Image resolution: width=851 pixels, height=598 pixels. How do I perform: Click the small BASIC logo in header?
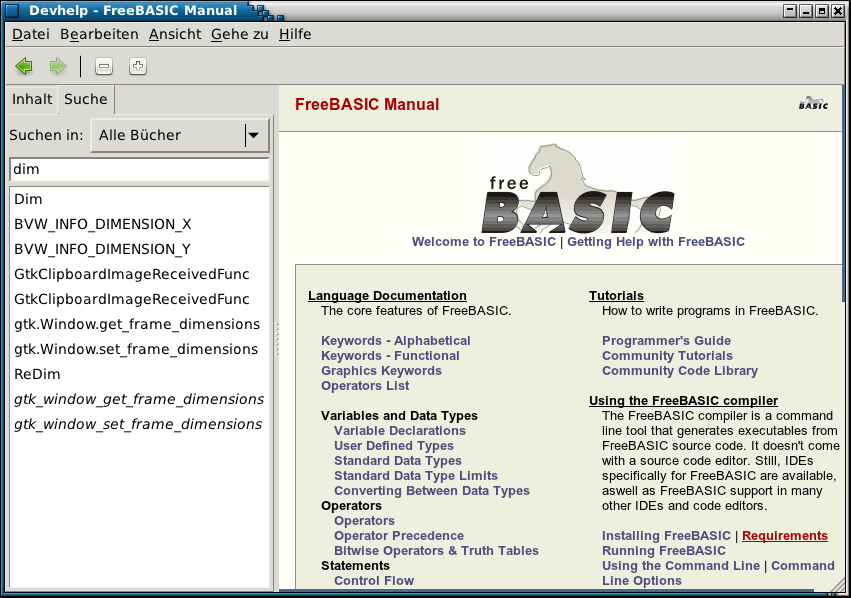click(x=813, y=103)
